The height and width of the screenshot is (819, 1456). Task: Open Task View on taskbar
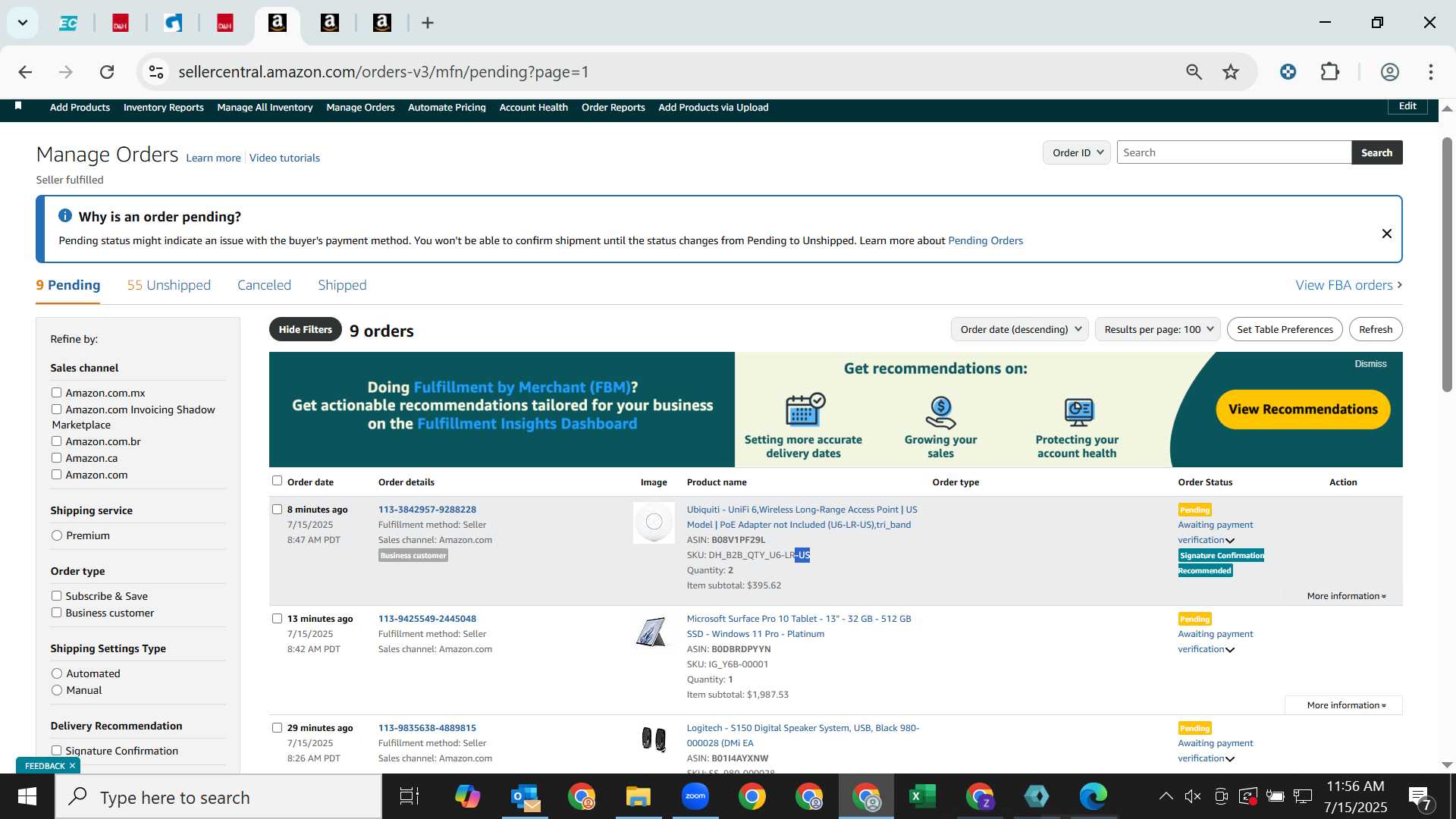coord(409,796)
